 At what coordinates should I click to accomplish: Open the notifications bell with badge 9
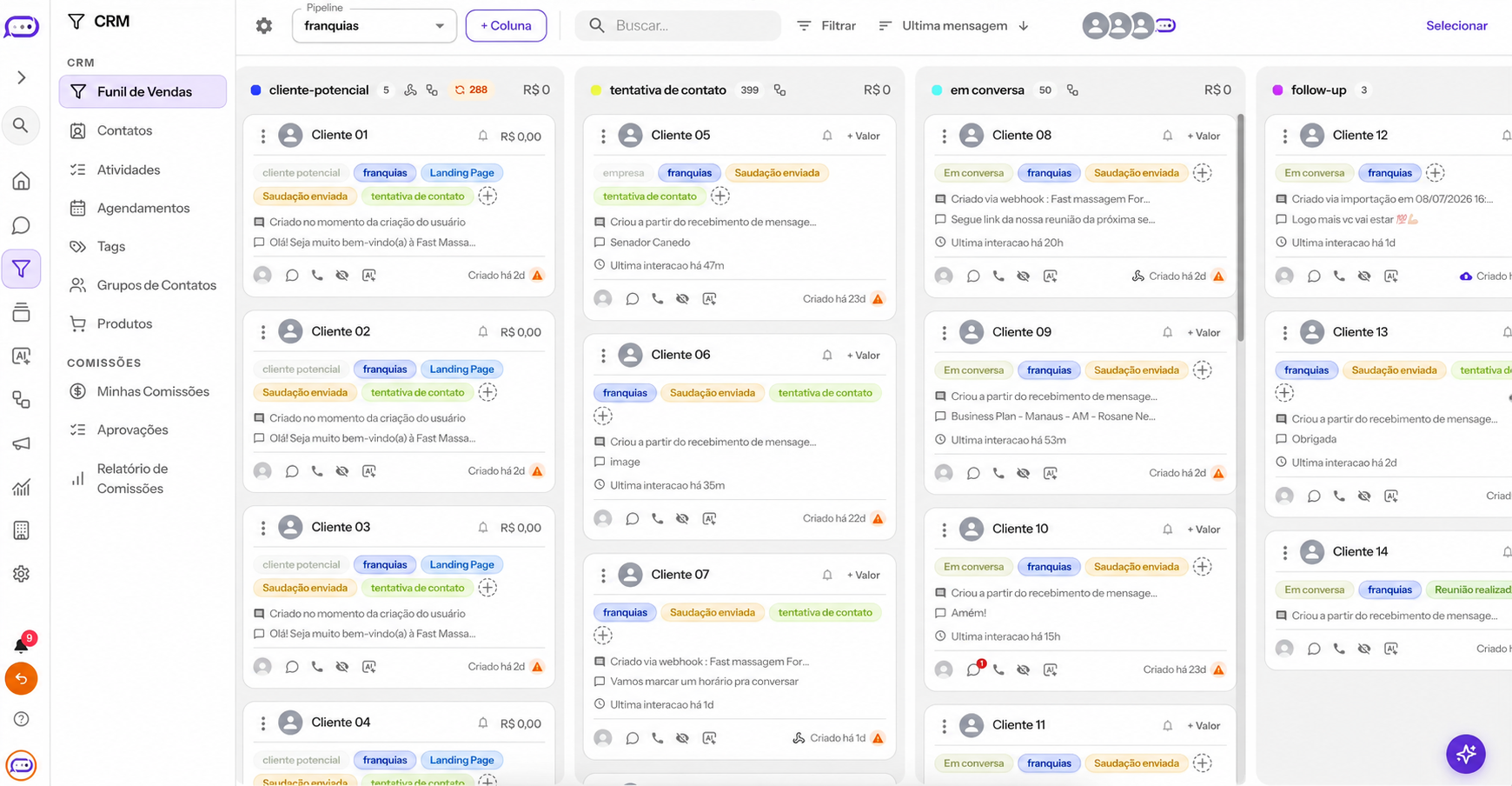point(22,644)
